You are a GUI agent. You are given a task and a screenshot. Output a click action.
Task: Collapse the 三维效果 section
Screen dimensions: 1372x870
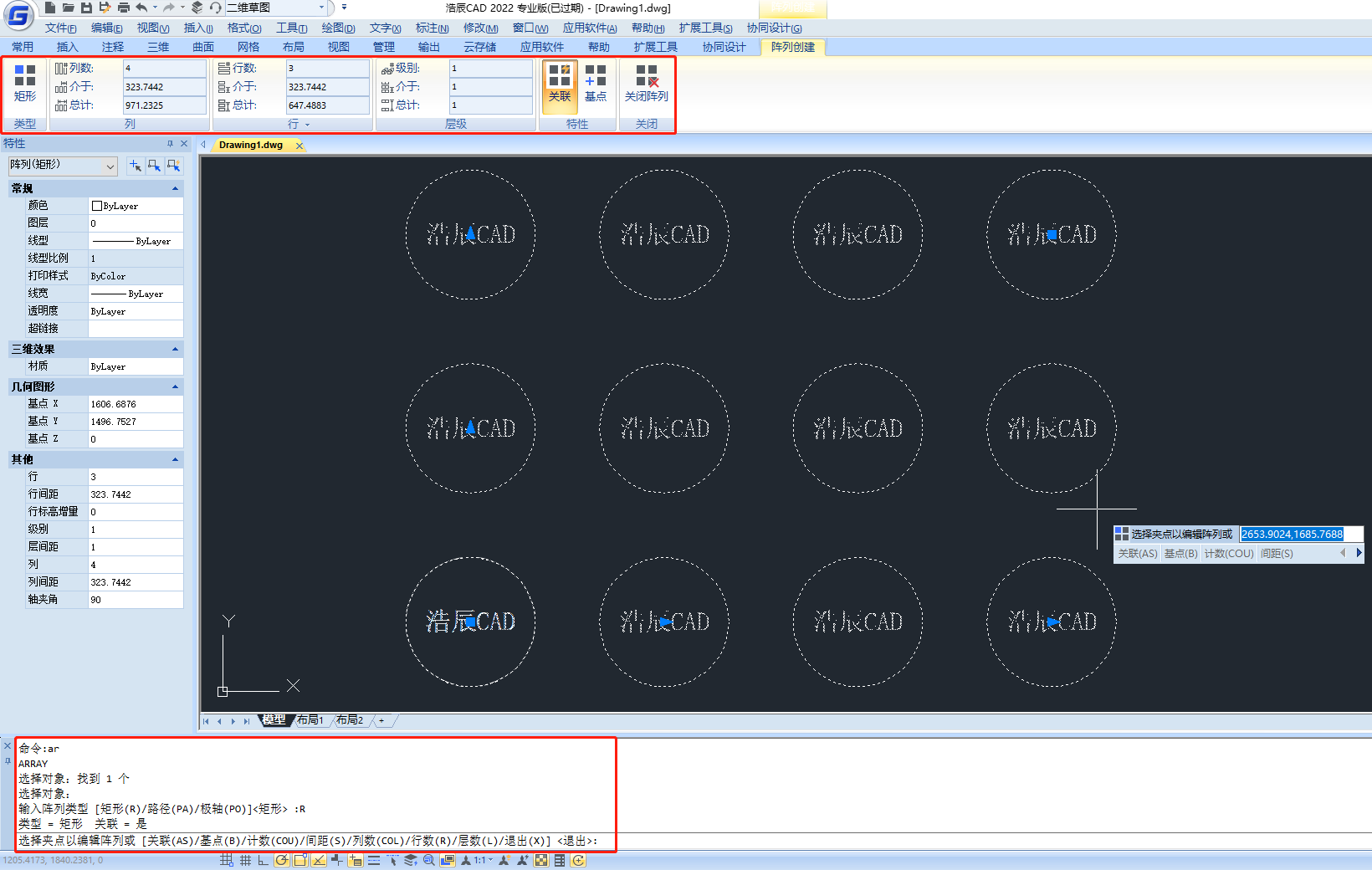(x=175, y=349)
